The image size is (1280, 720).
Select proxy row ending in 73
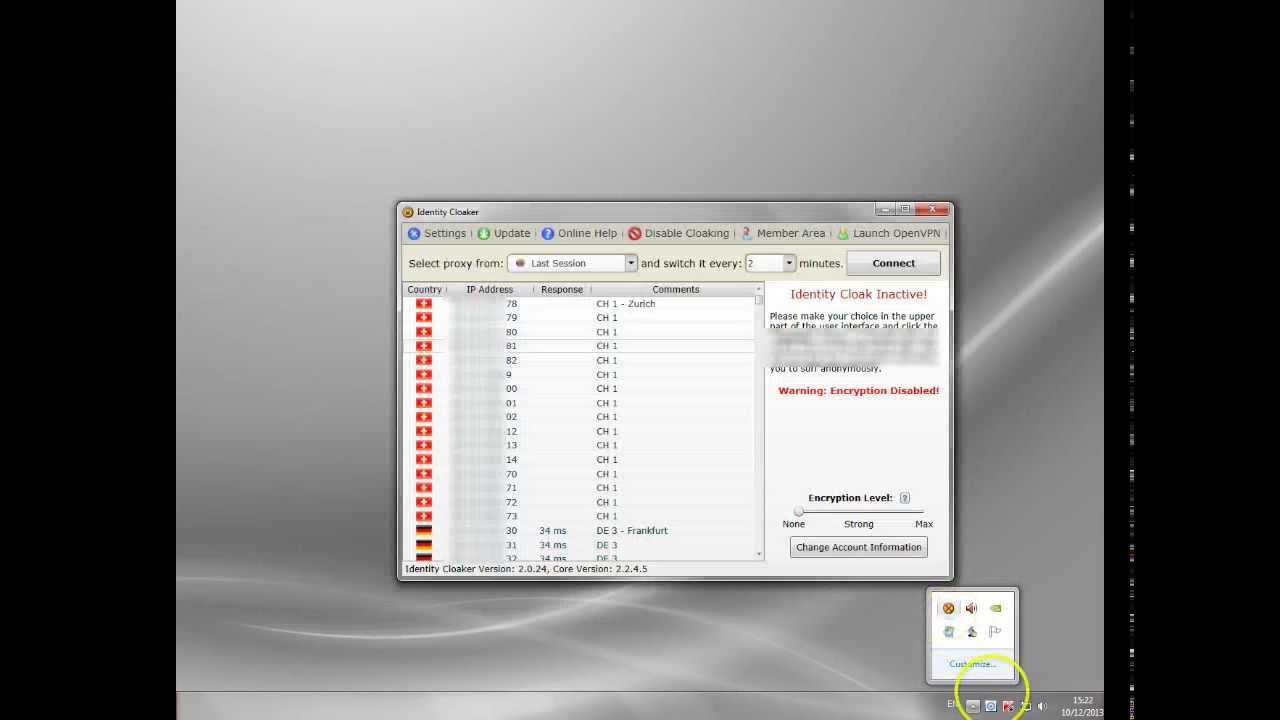579,516
